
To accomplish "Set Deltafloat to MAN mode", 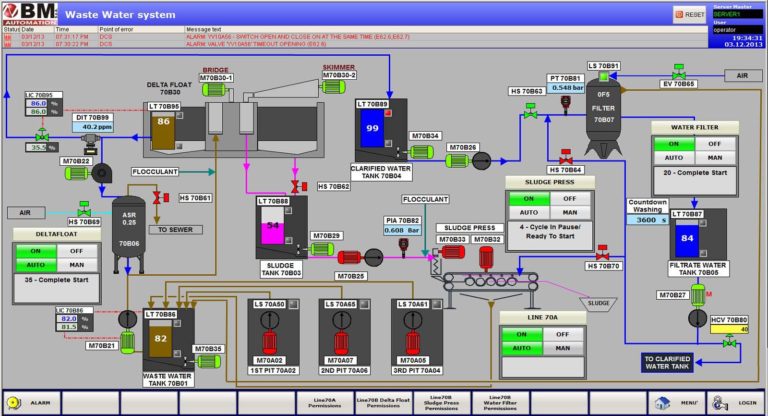I will [77, 265].
